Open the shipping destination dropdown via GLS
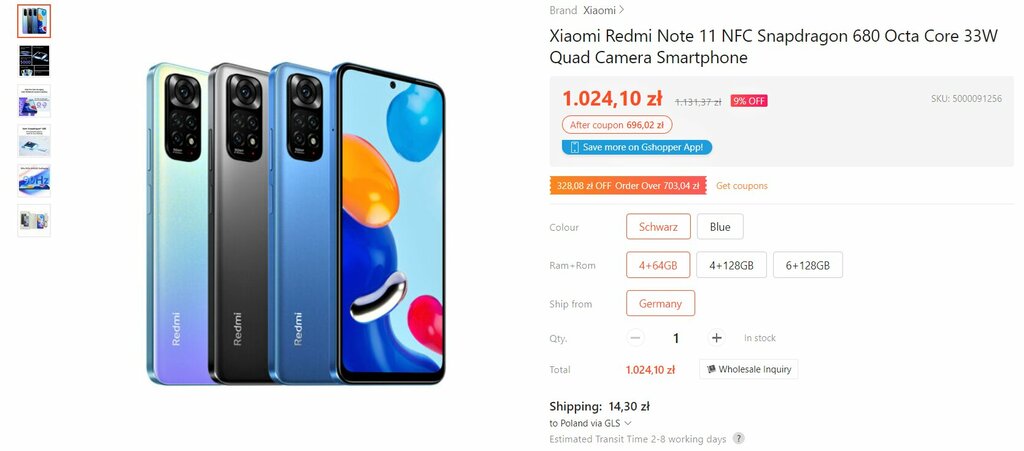The width and height of the screenshot is (1024, 451). pyautogui.click(x=628, y=423)
